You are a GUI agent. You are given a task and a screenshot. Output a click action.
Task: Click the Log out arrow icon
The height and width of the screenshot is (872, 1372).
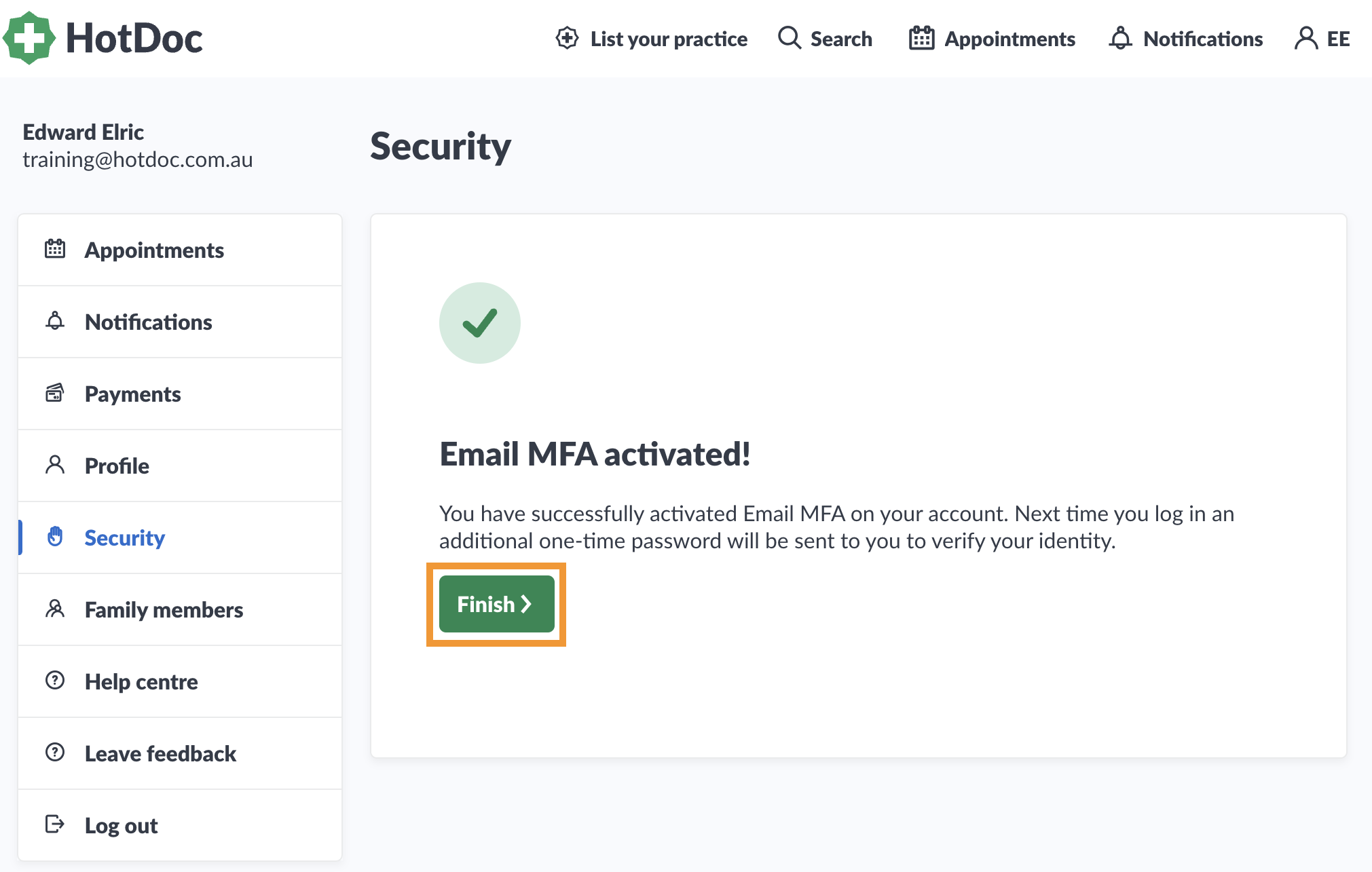coord(55,824)
